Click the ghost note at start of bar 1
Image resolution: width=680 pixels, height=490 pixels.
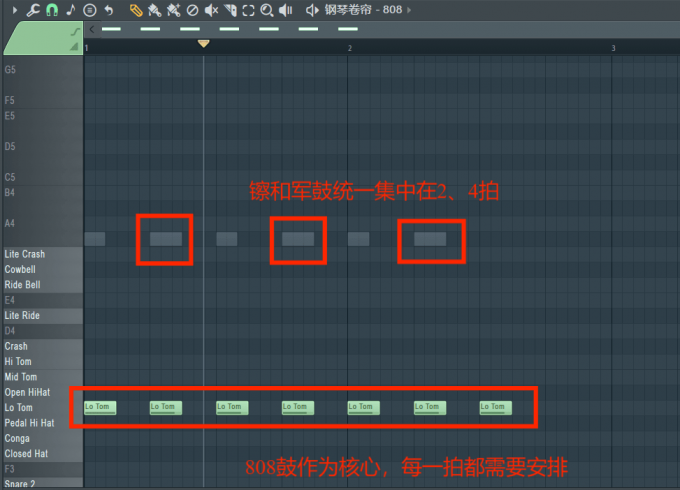95,239
